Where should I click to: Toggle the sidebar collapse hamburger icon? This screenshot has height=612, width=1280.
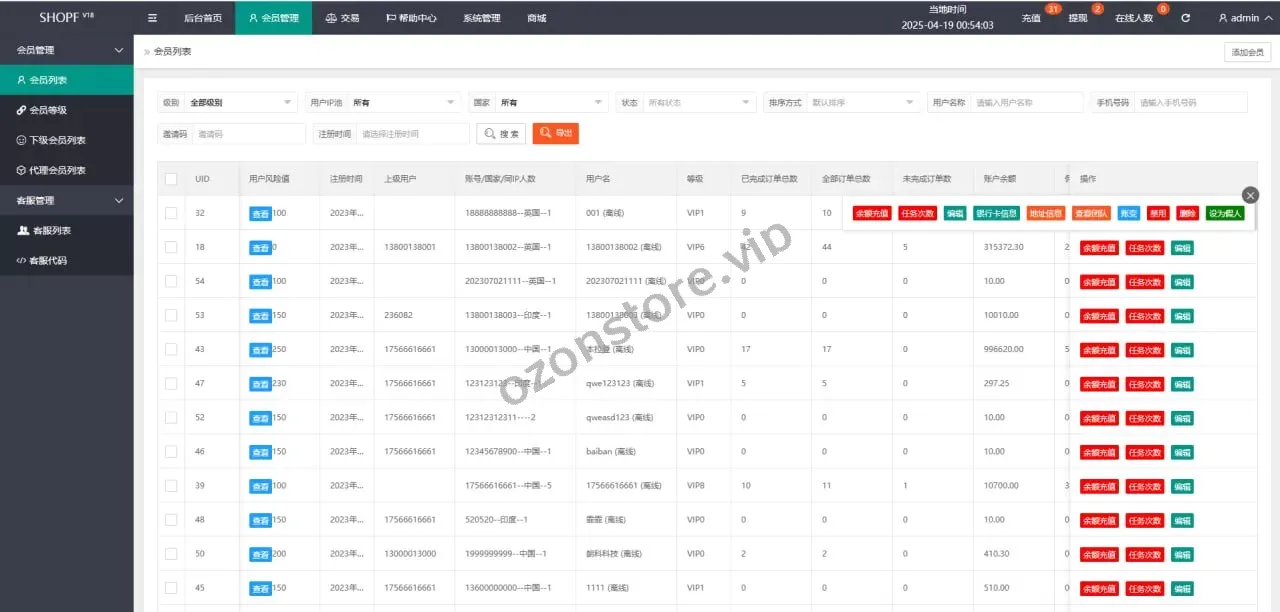(152, 18)
